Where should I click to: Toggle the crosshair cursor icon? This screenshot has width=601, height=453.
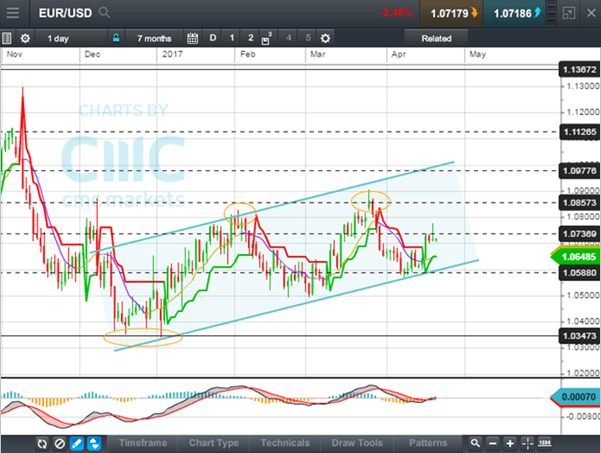coord(528,444)
